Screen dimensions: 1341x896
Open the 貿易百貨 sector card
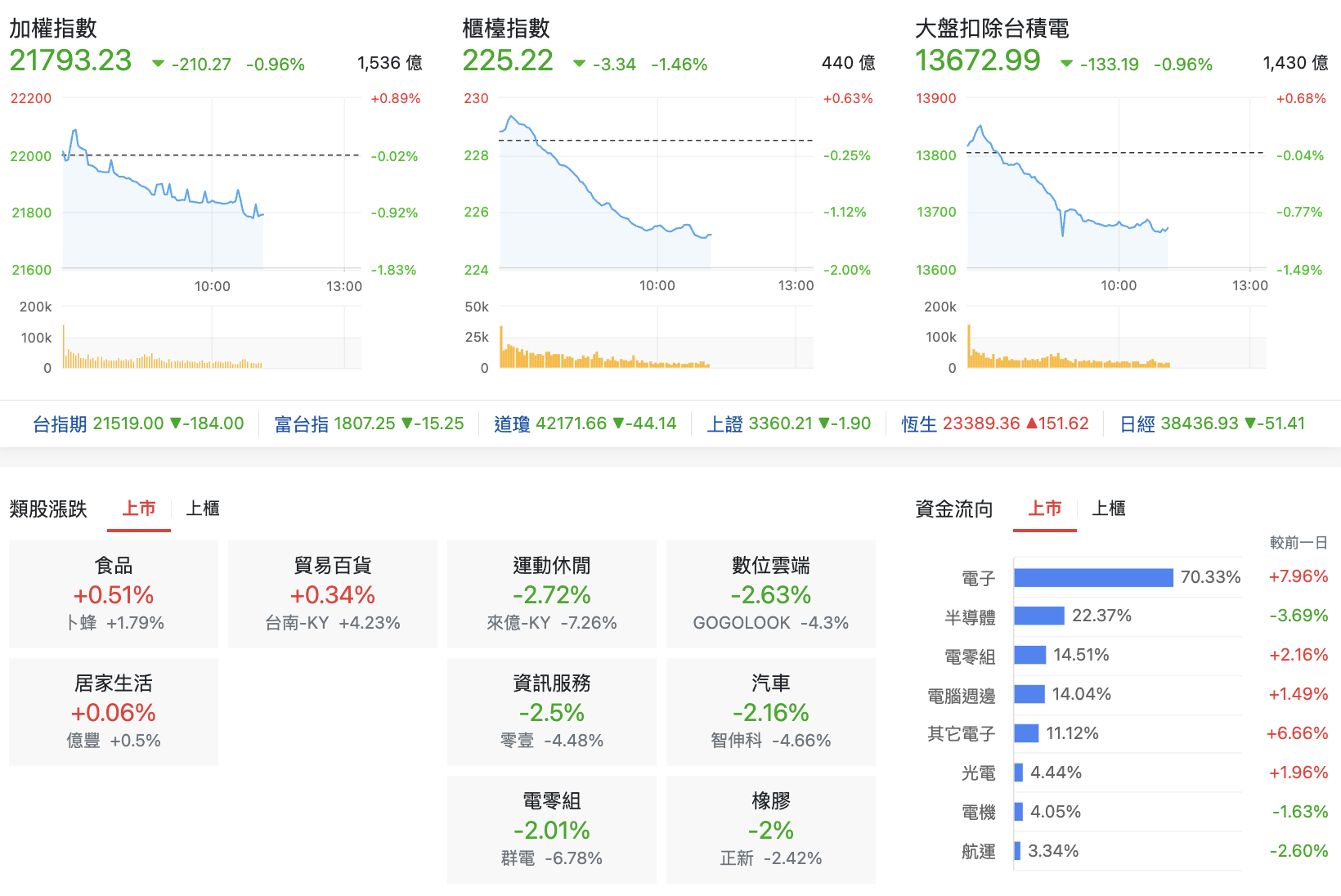point(333,594)
